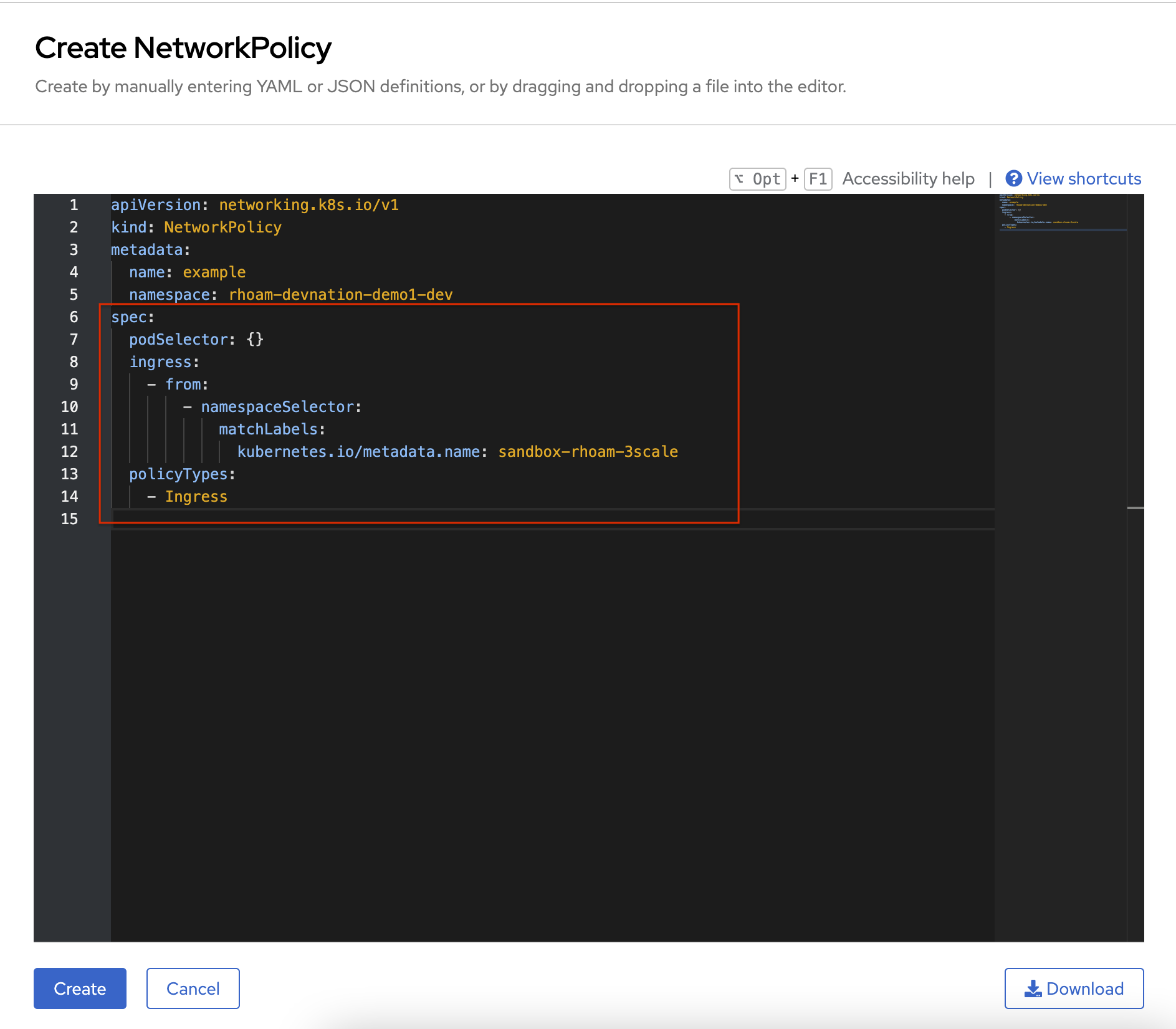Select the NetworkPolicy kind value on line 2

coord(222,227)
